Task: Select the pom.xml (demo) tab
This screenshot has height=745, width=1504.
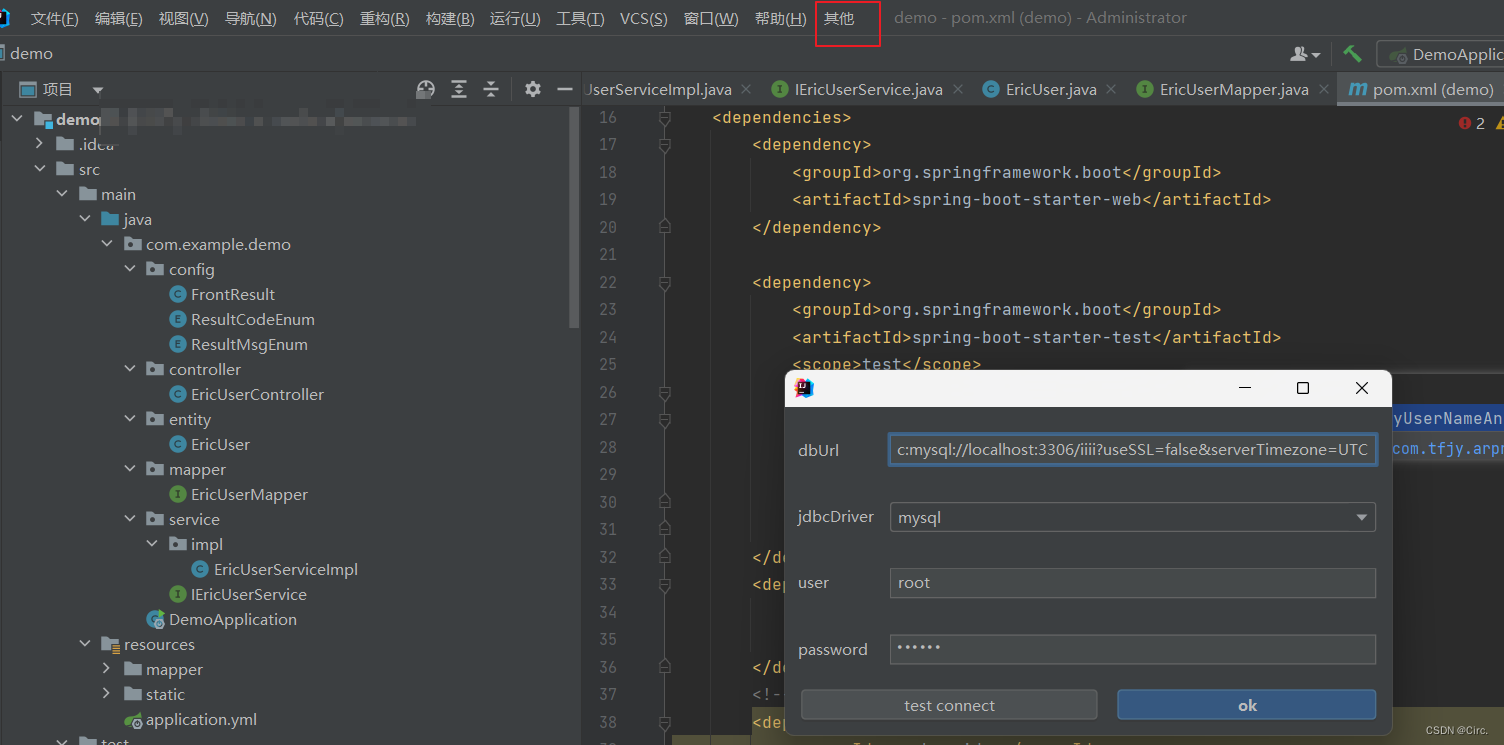Action: [x=1421, y=89]
